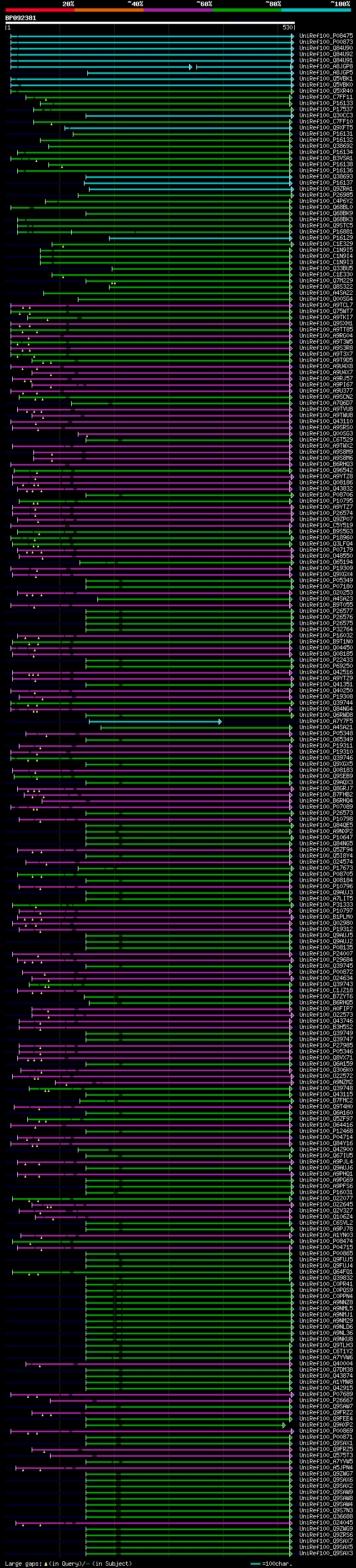Click the query end position 530
The height and width of the screenshot is (1568, 356).
tap(288, 27)
